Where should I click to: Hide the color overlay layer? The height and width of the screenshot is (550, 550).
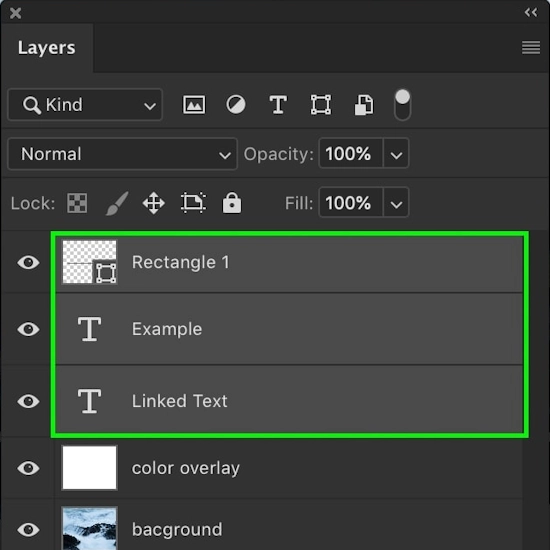pos(28,468)
